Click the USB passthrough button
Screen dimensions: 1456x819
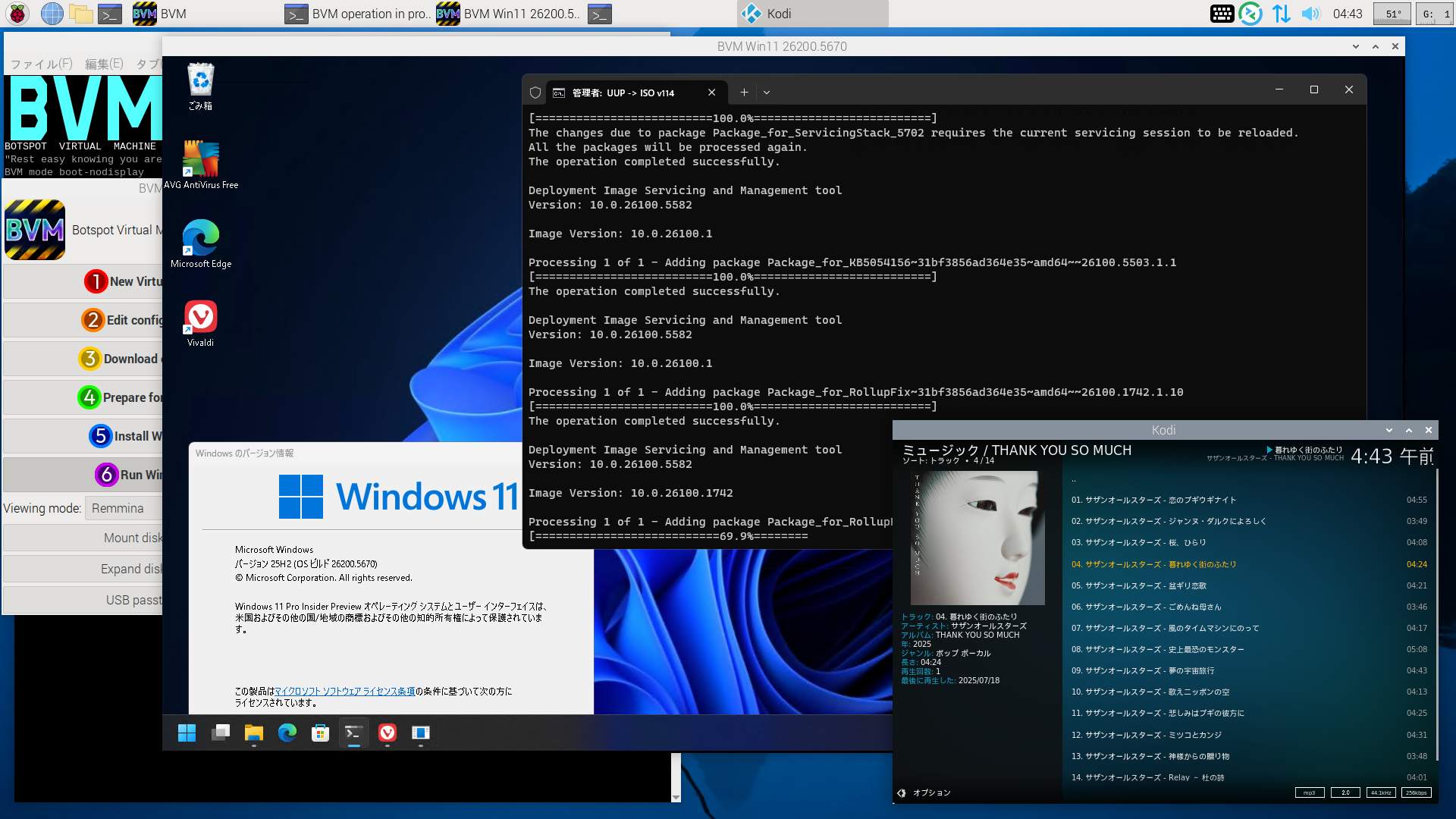click(83, 600)
